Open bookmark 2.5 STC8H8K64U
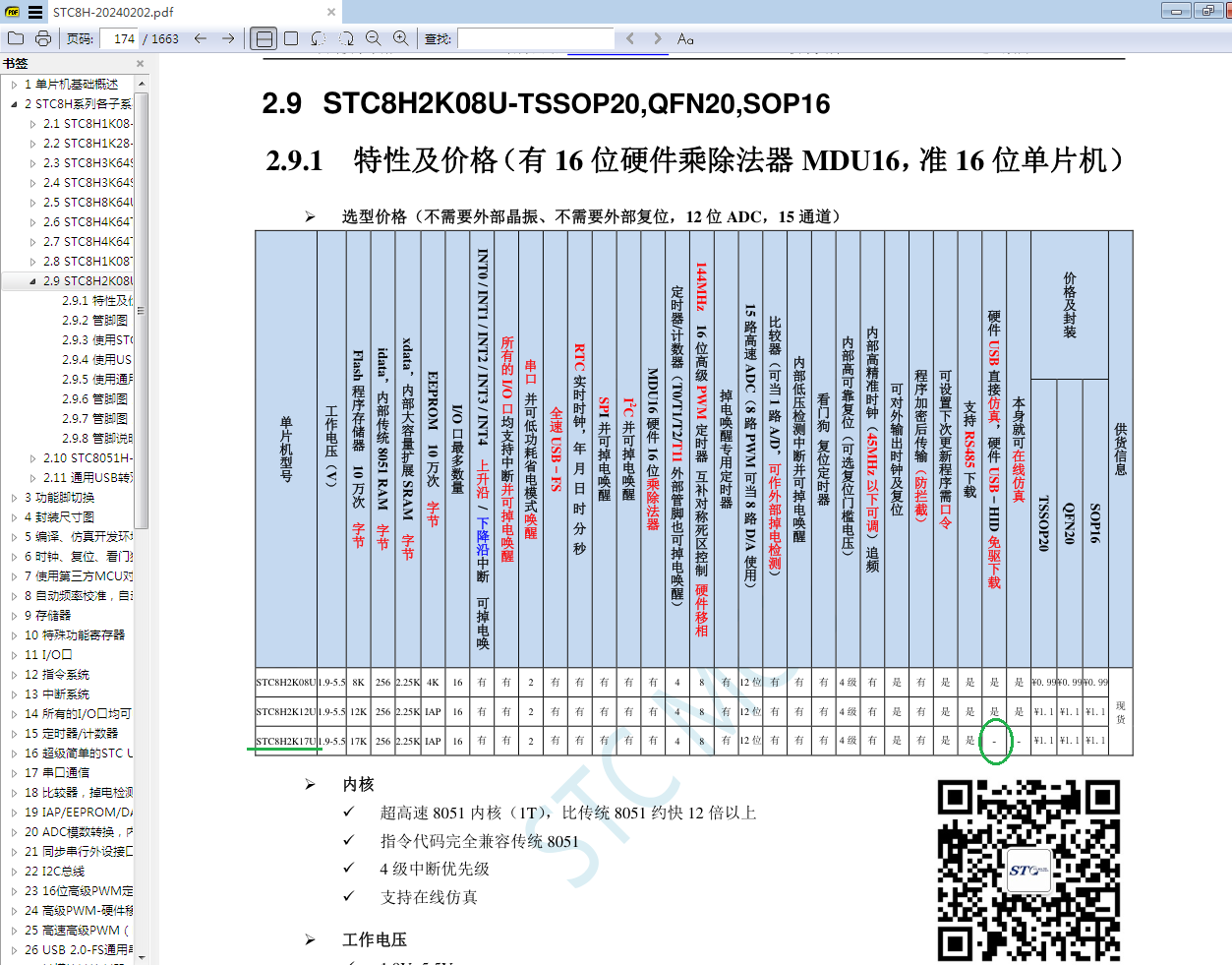This screenshot has height=965, width=1232. pos(88,203)
